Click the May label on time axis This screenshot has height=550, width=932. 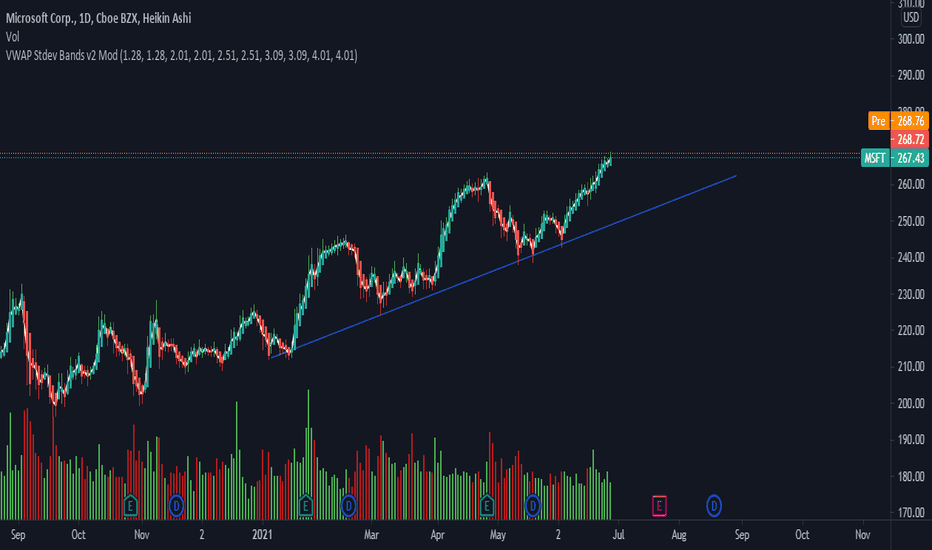498,535
